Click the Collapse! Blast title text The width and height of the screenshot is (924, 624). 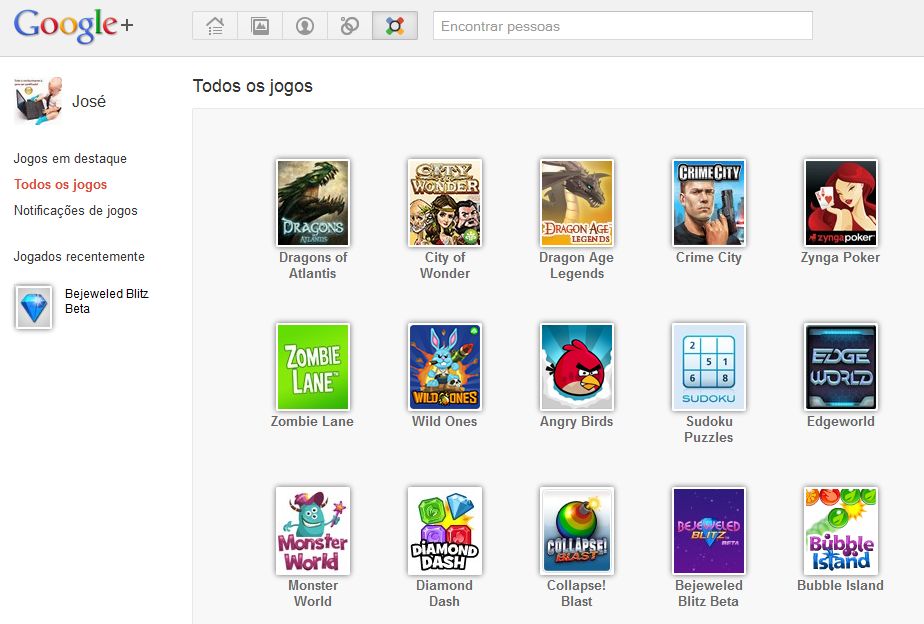pos(576,593)
